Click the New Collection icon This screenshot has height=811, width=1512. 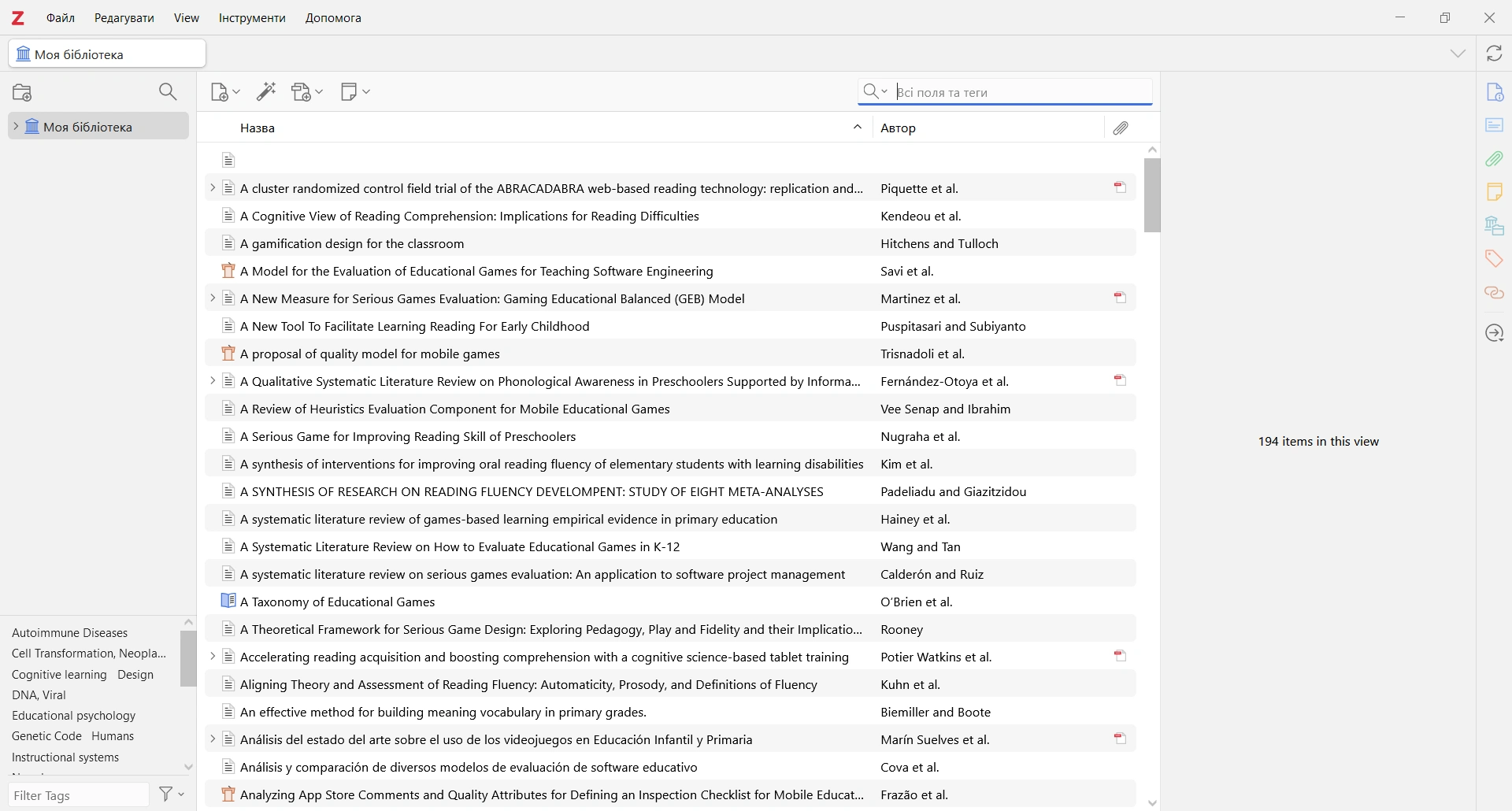point(23,93)
